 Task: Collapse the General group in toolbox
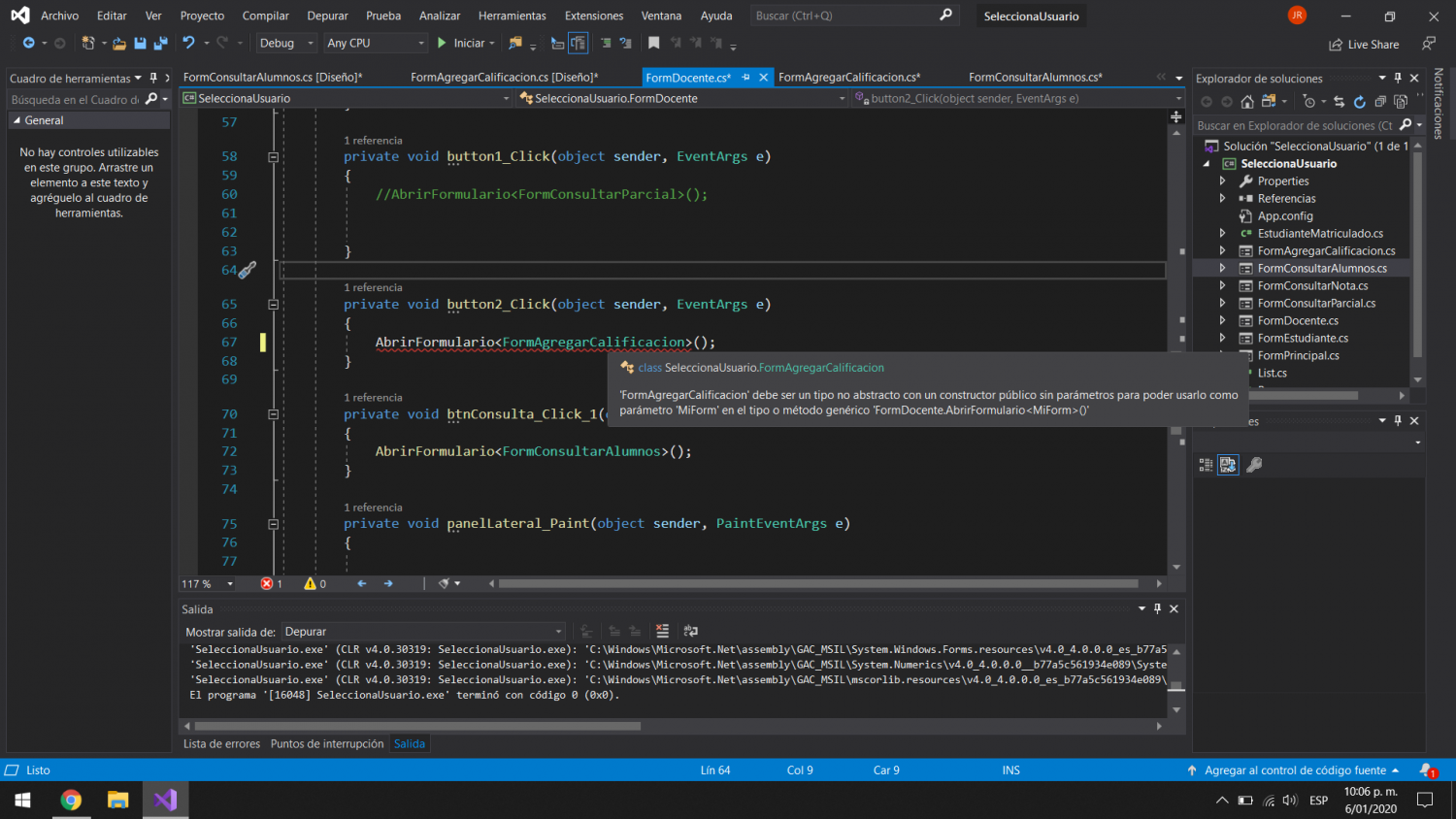(17, 120)
